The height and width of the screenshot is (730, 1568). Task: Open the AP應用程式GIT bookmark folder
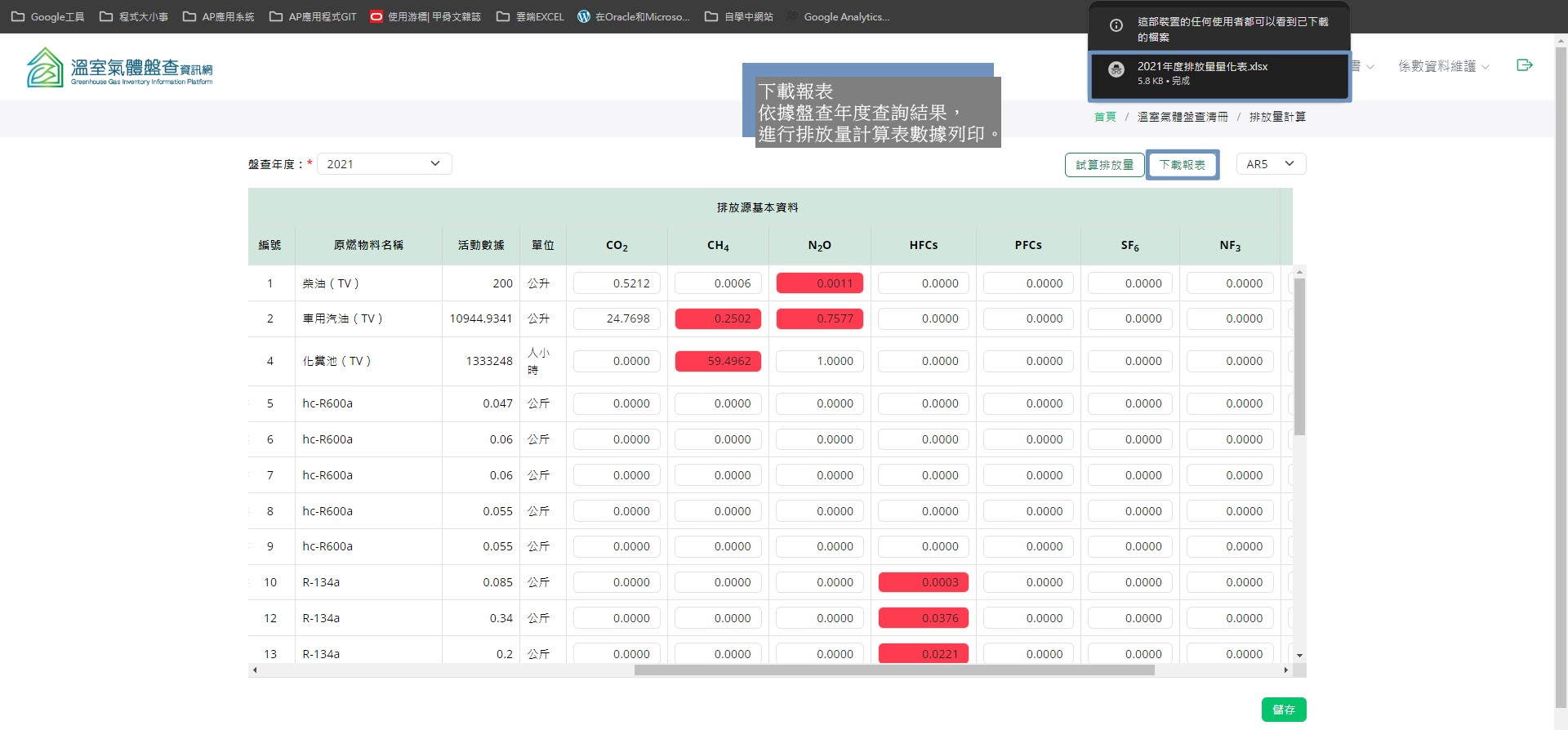pyautogui.click(x=313, y=16)
